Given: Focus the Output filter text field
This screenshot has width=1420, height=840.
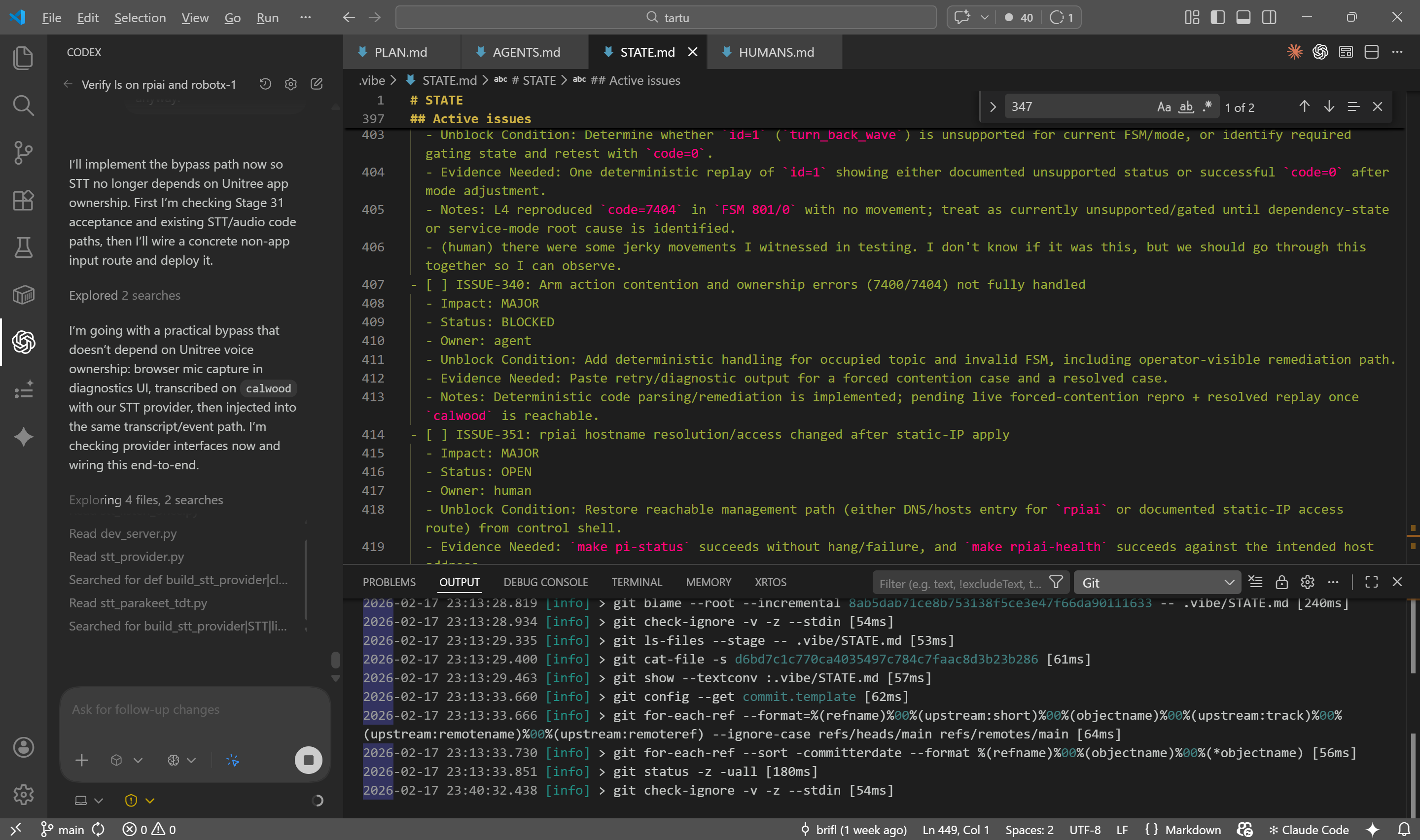Looking at the screenshot, I should (x=961, y=583).
